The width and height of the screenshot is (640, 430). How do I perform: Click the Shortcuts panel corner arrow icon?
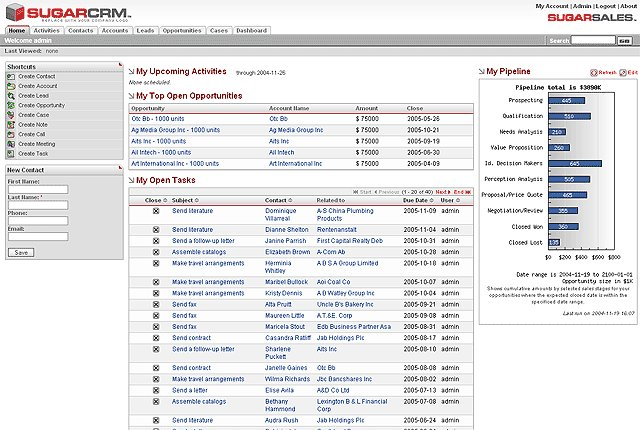pyautogui.click(x=120, y=64)
